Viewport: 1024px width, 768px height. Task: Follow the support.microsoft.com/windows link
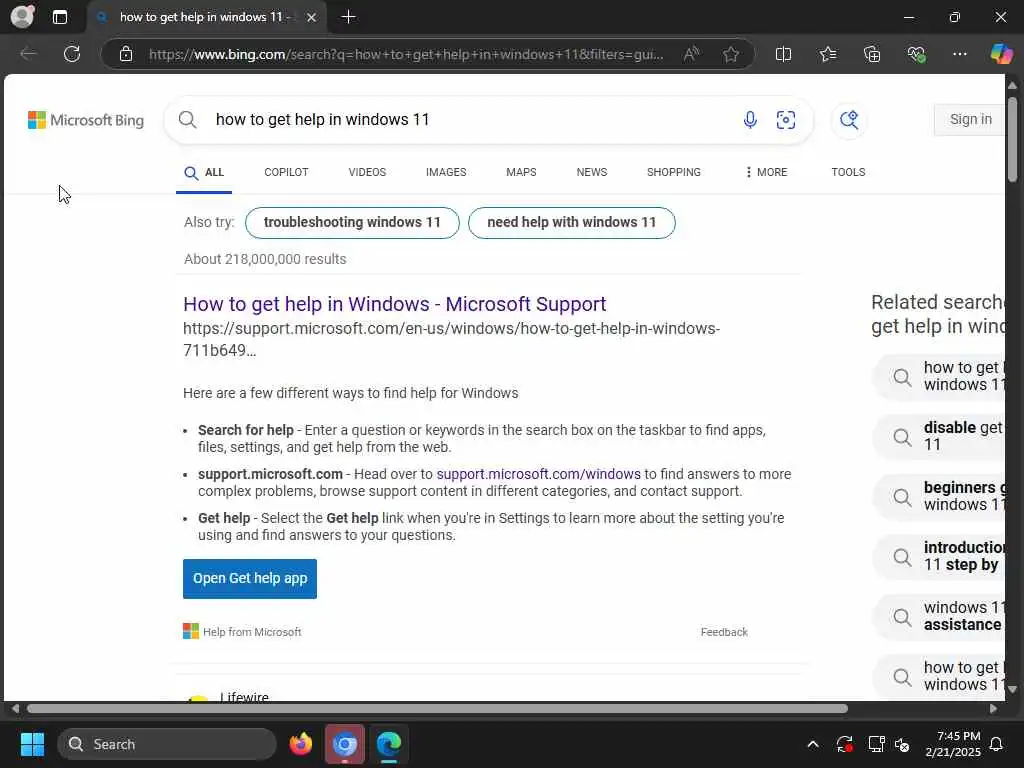(538, 474)
